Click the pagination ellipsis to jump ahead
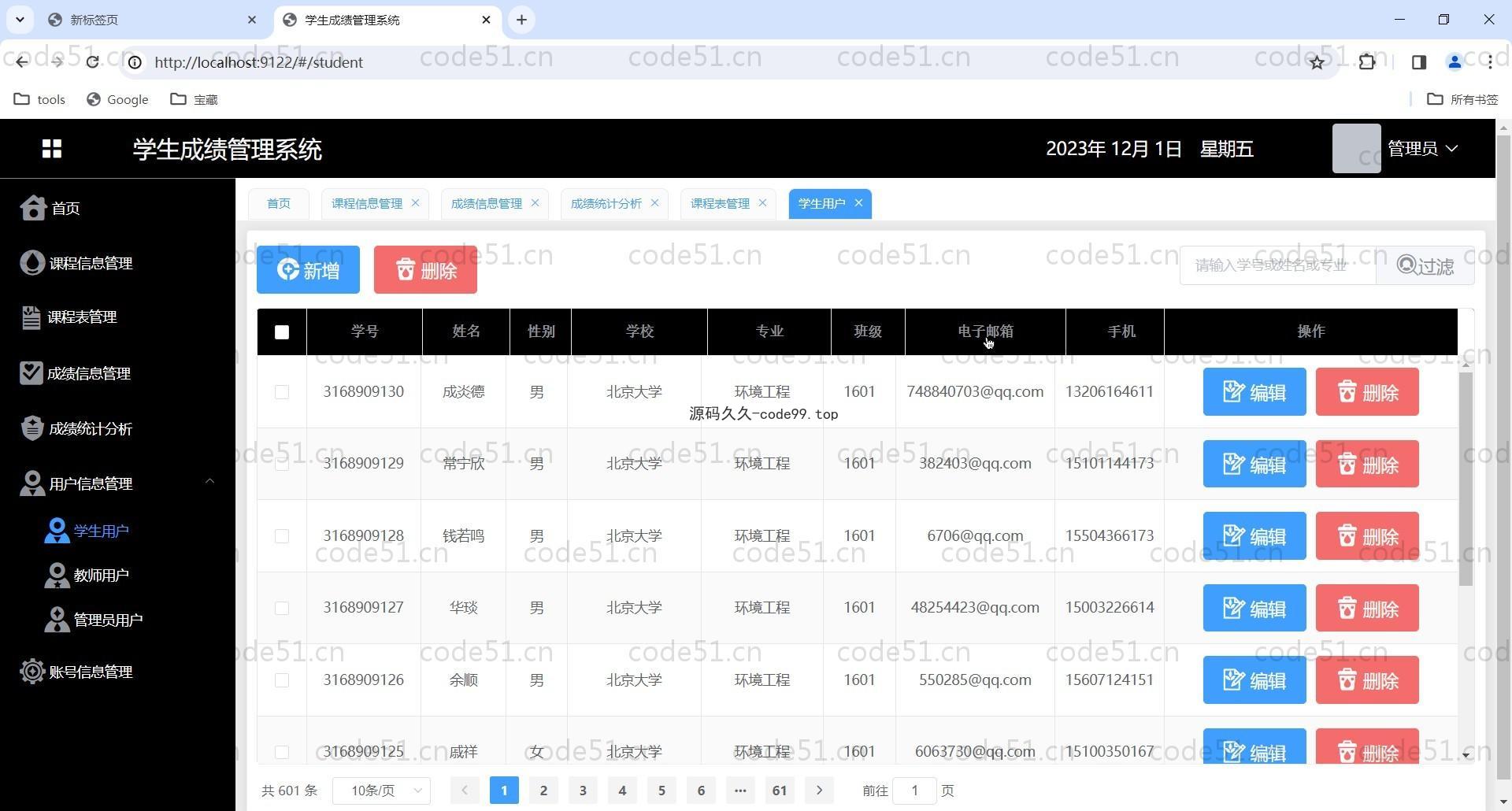The image size is (1512, 811). click(x=740, y=791)
